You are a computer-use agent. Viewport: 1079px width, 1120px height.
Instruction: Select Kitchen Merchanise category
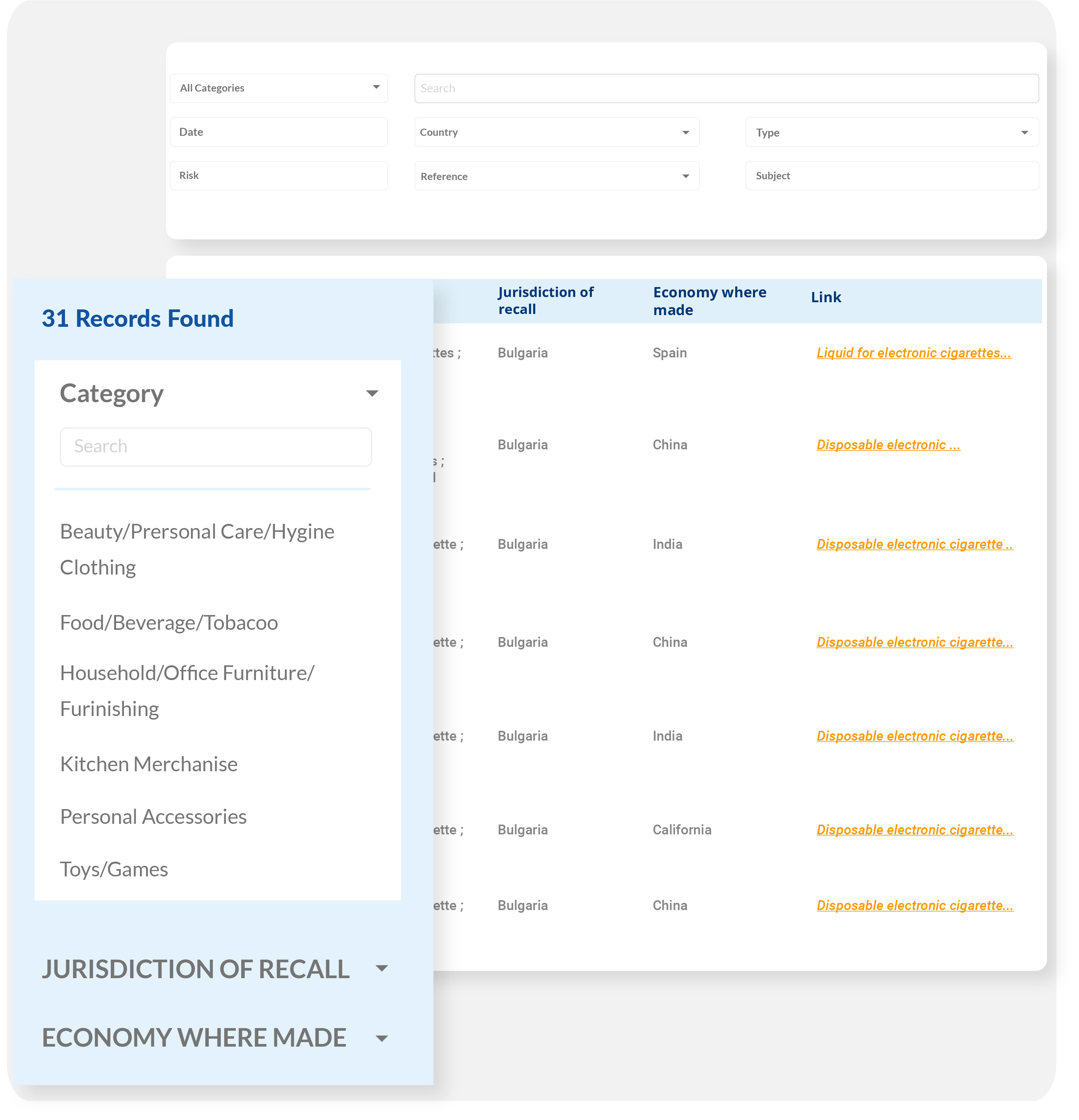point(149,764)
